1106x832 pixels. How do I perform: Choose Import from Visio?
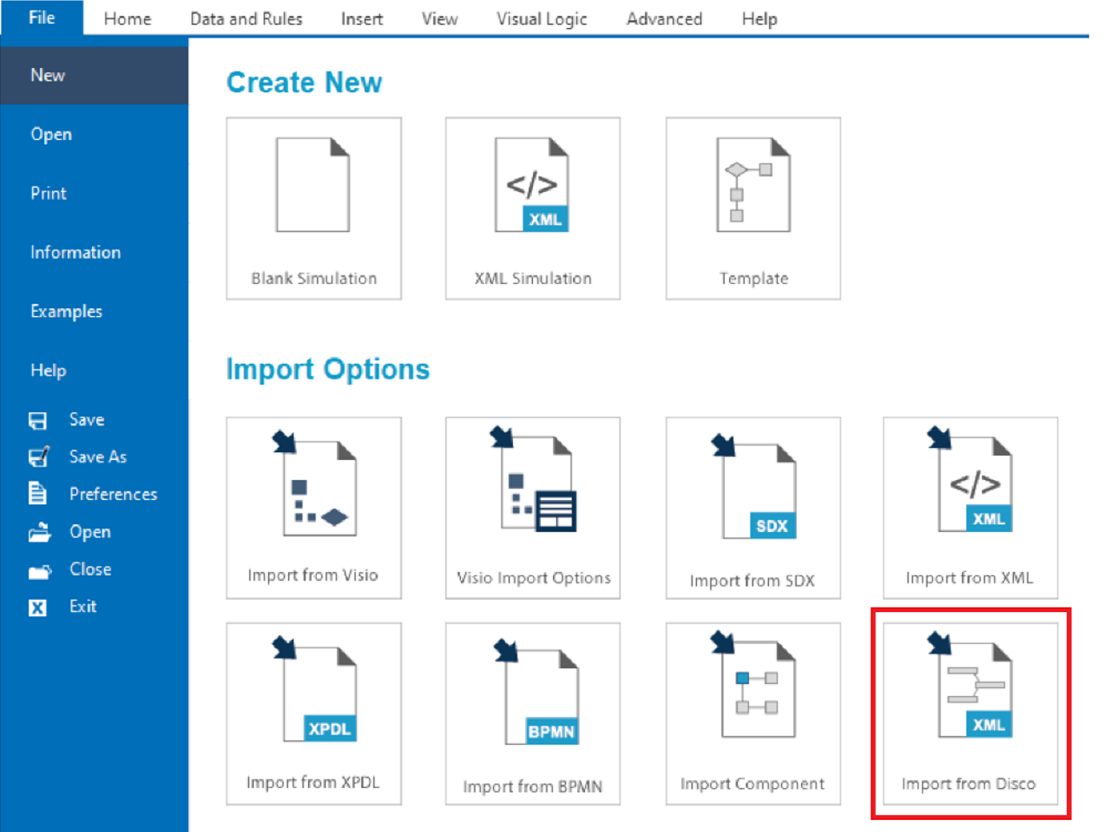tap(313, 508)
